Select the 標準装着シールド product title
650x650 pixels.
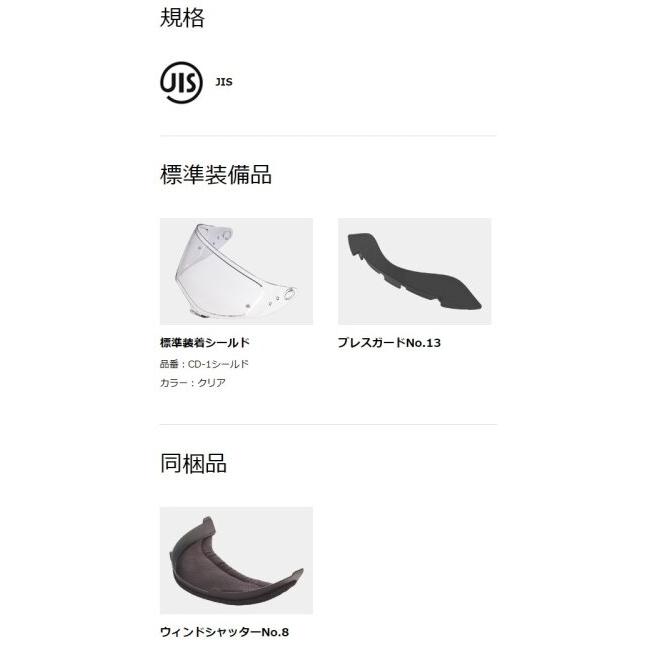[205, 343]
